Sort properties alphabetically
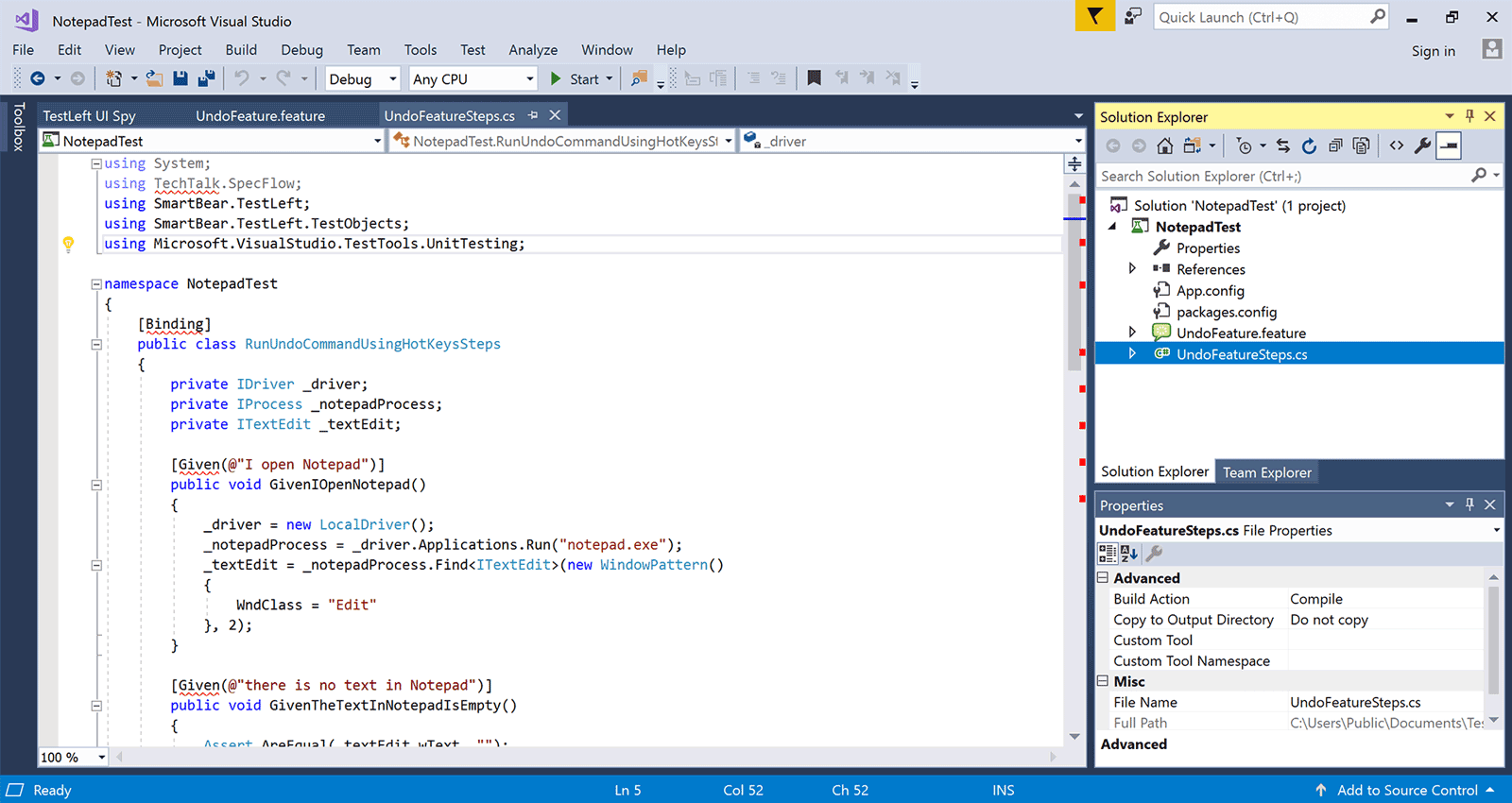This screenshot has width=1512, height=803. (x=1128, y=555)
